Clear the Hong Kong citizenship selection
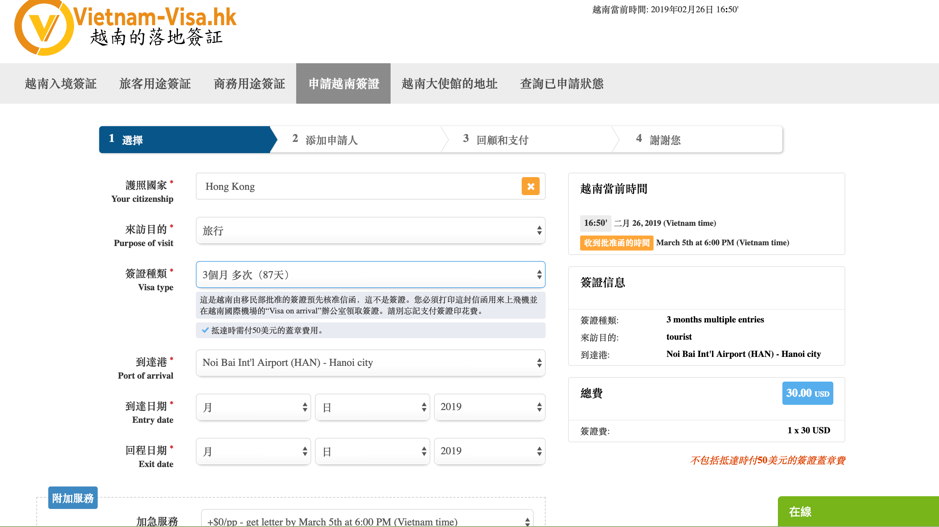Image resolution: width=939 pixels, height=527 pixels. [x=530, y=186]
